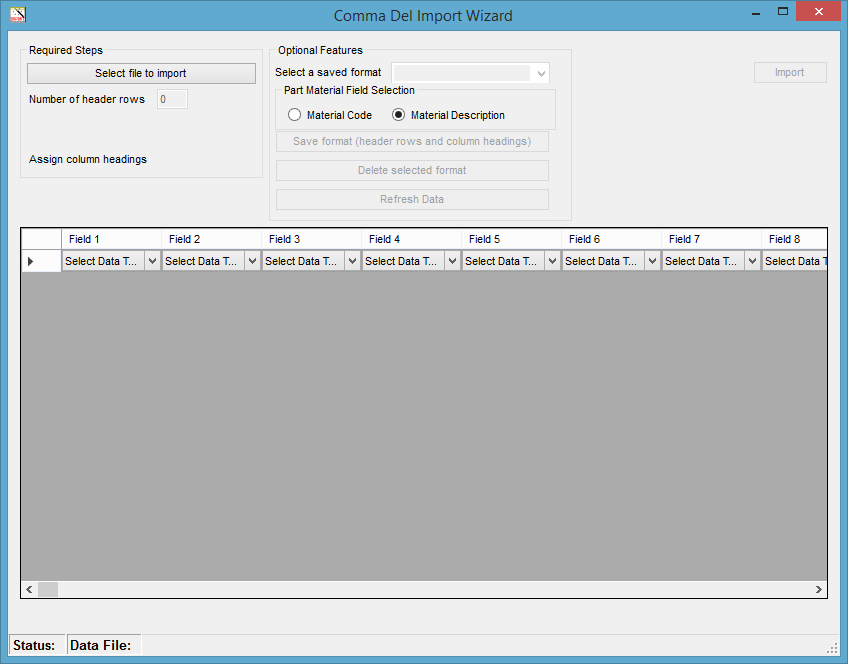
Task: Open the saved format dropdown
Action: (x=541, y=73)
